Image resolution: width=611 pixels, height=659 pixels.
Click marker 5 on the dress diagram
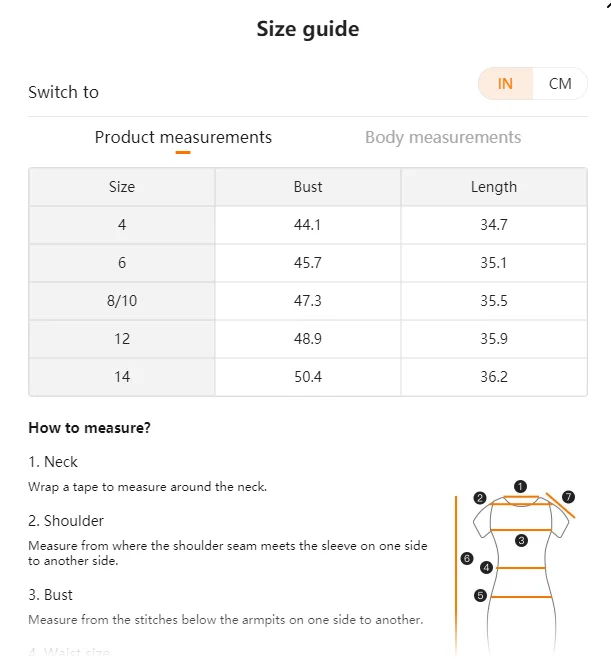[x=480, y=596]
